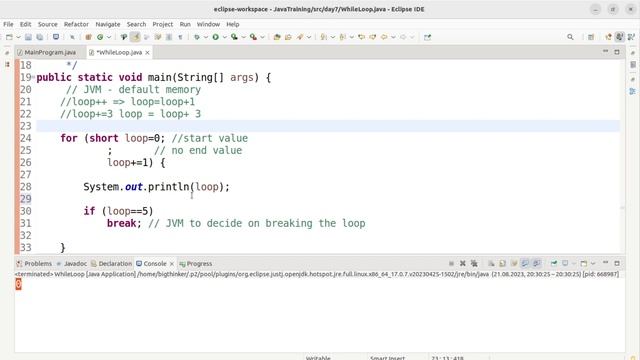The image size is (640, 360).
Task: Collapse the main method fold marker
Action: pos(33,78)
